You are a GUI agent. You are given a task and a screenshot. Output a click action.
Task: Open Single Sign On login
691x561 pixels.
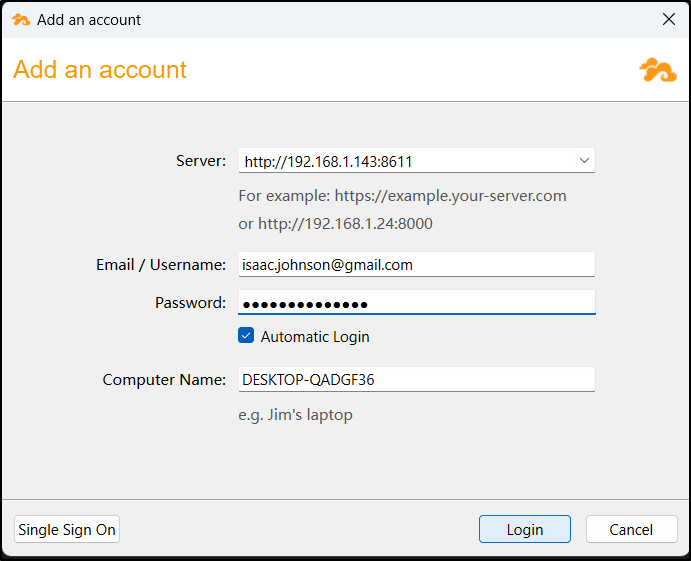coord(67,530)
